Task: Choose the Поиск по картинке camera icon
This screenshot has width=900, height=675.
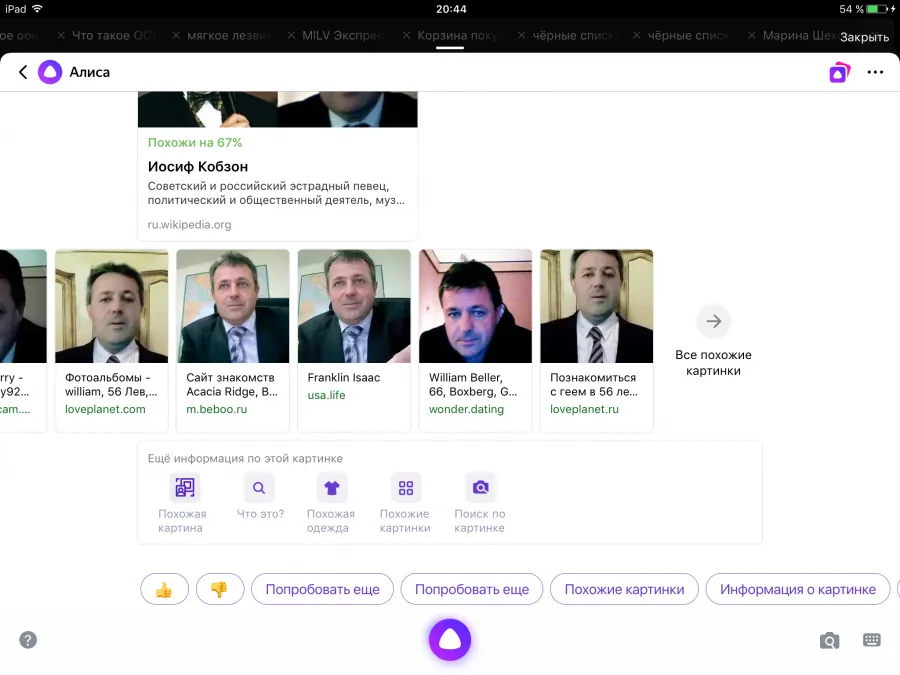Action: coord(480,487)
